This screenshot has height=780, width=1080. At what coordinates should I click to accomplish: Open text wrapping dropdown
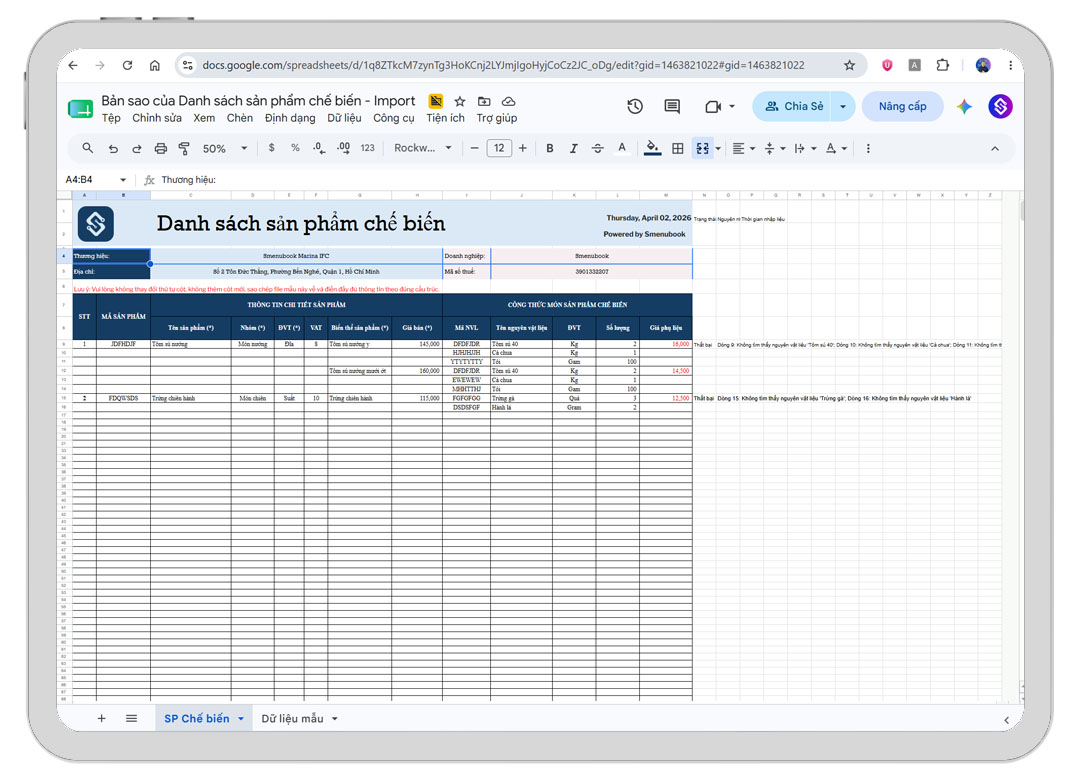(x=804, y=148)
